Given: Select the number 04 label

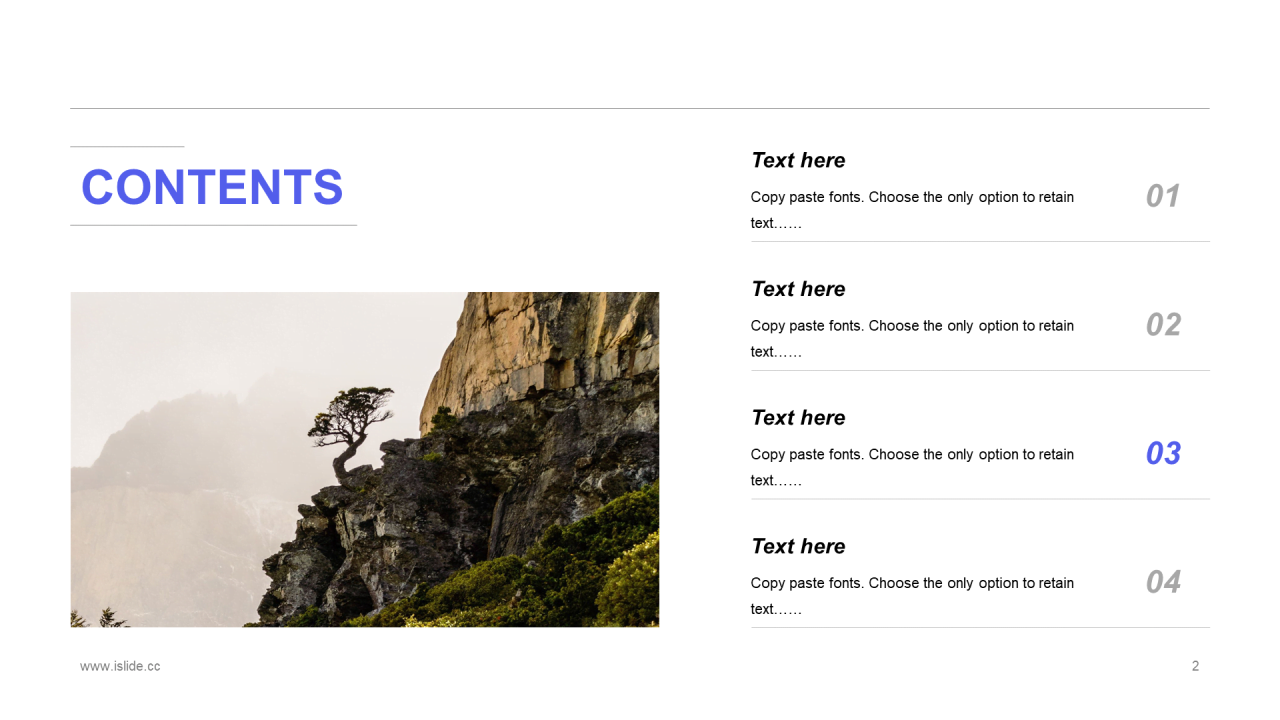Looking at the screenshot, I should (x=1163, y=582).
